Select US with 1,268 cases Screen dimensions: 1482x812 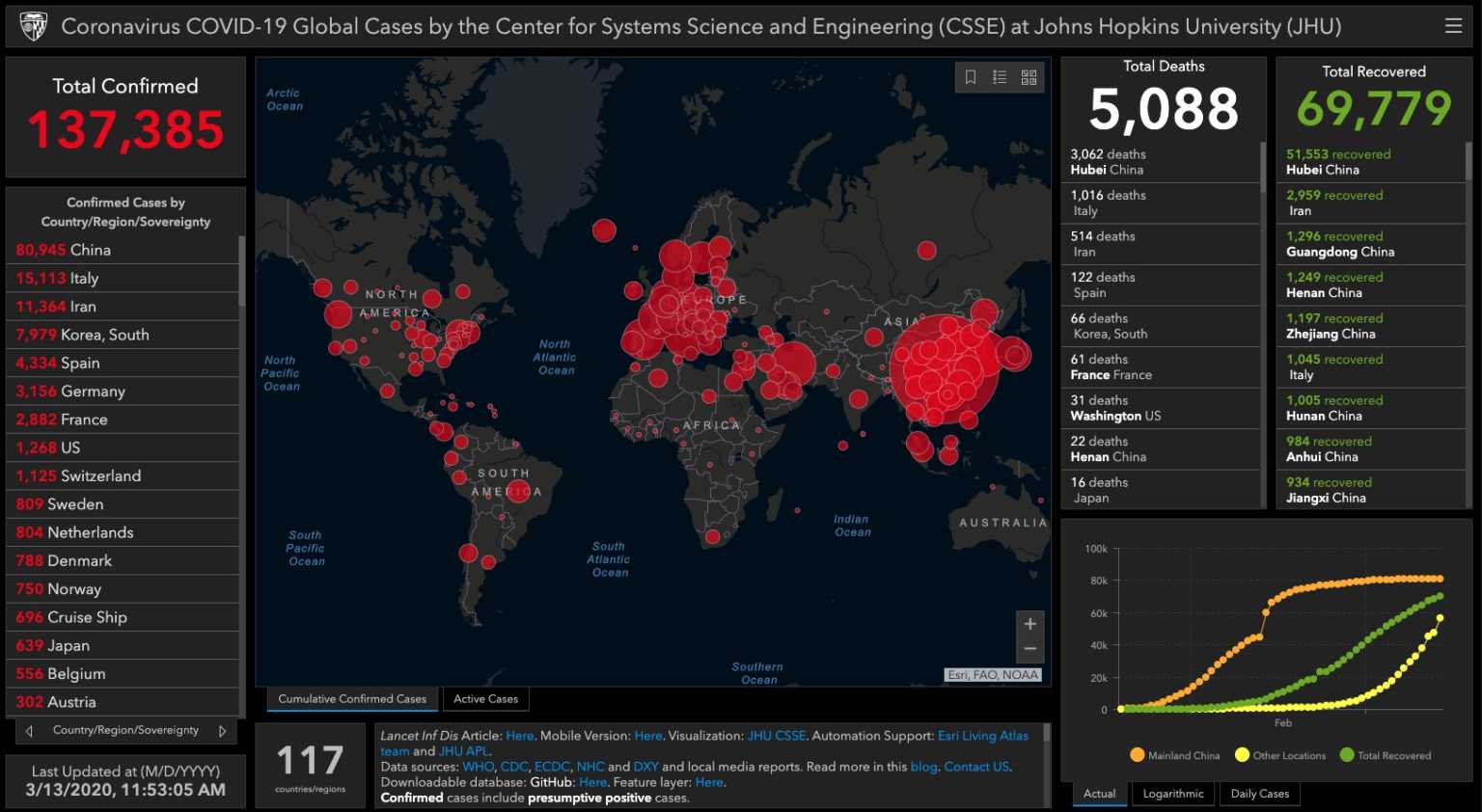pos(123,447)
